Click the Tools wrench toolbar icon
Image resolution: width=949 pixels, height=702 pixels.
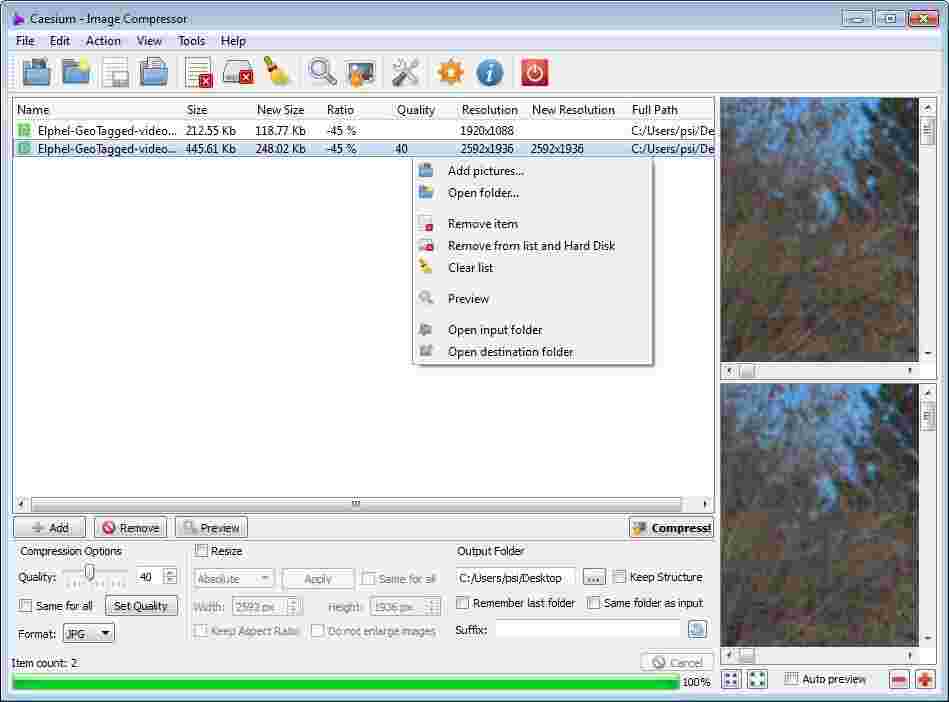(x=404, y=71)
